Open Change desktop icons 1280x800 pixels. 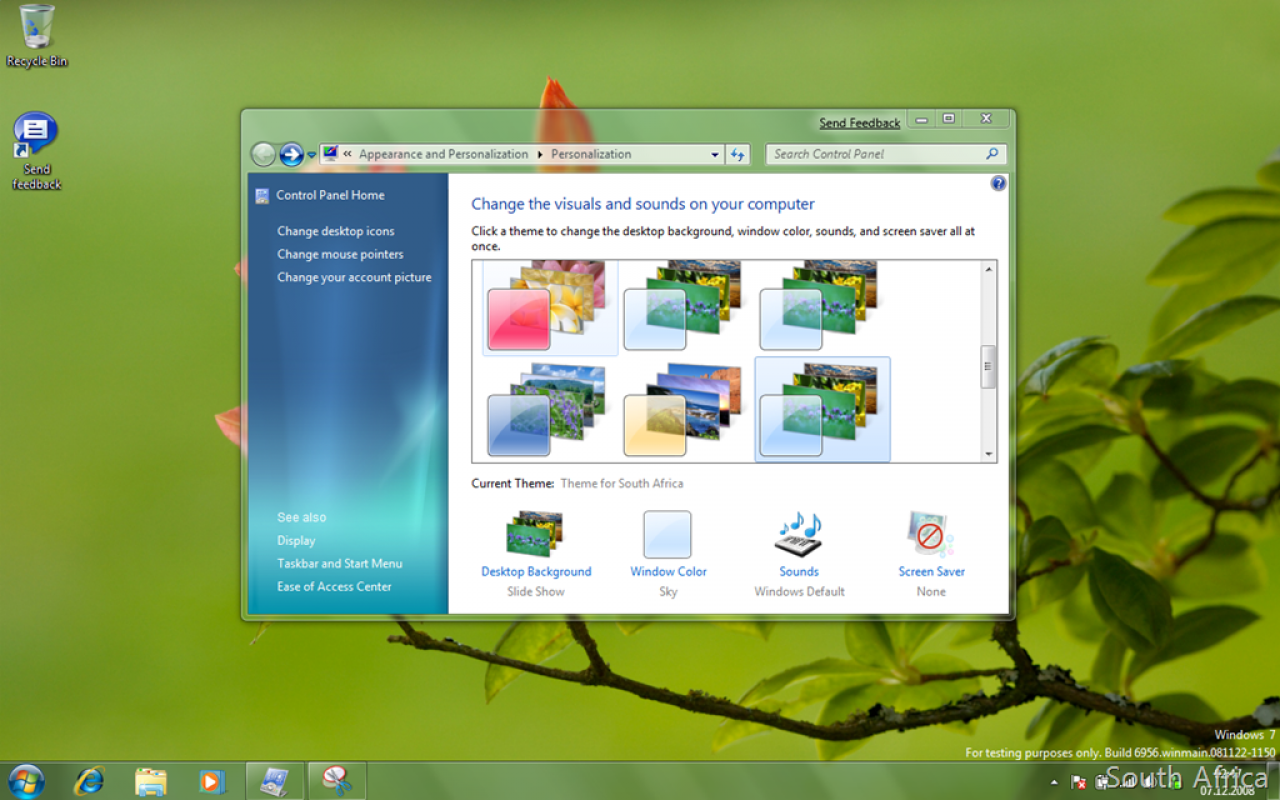336,231
